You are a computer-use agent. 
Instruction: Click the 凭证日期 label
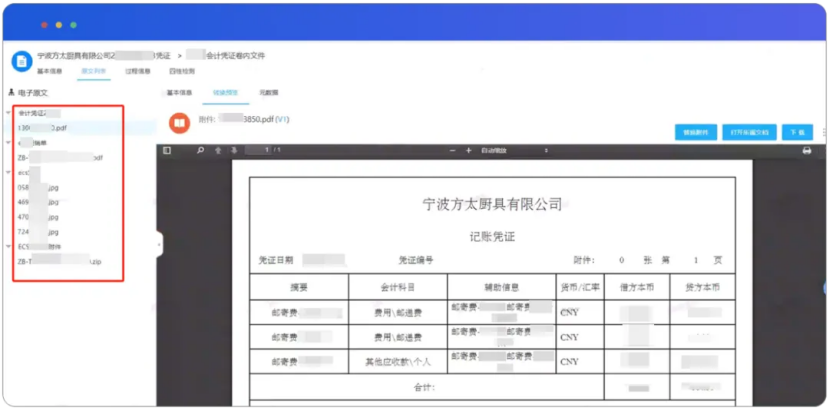tap(275, 260)
